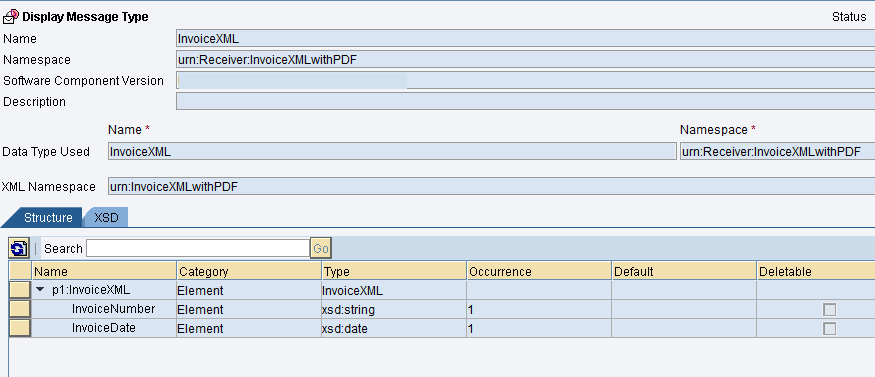Image resolution: width=875 pixels, height=377 pixels.
Task: Click the XML Namespace field
Action: tap(491, 186)
